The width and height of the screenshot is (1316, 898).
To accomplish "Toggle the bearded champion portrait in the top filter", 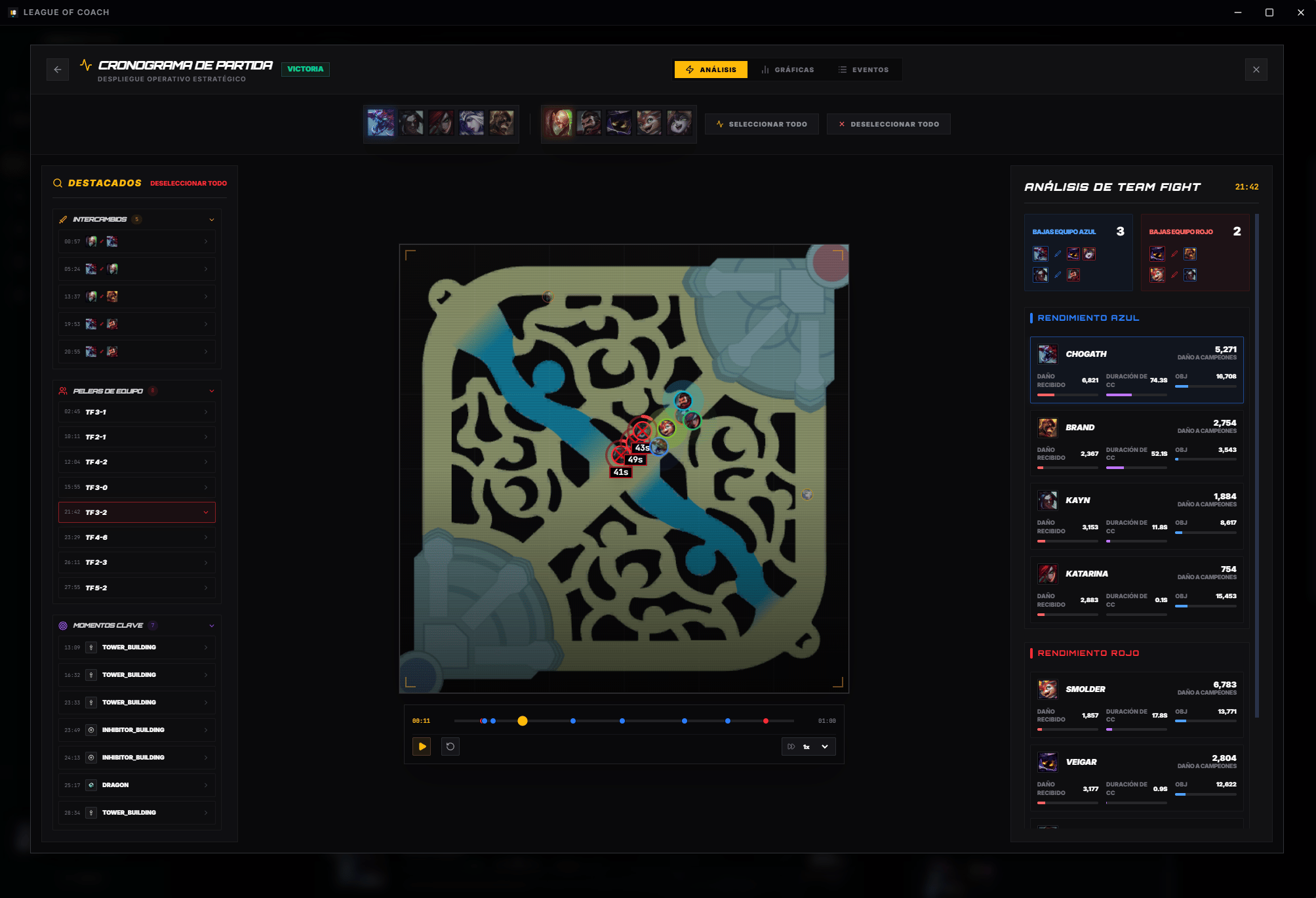I will [x=589, y=123].
